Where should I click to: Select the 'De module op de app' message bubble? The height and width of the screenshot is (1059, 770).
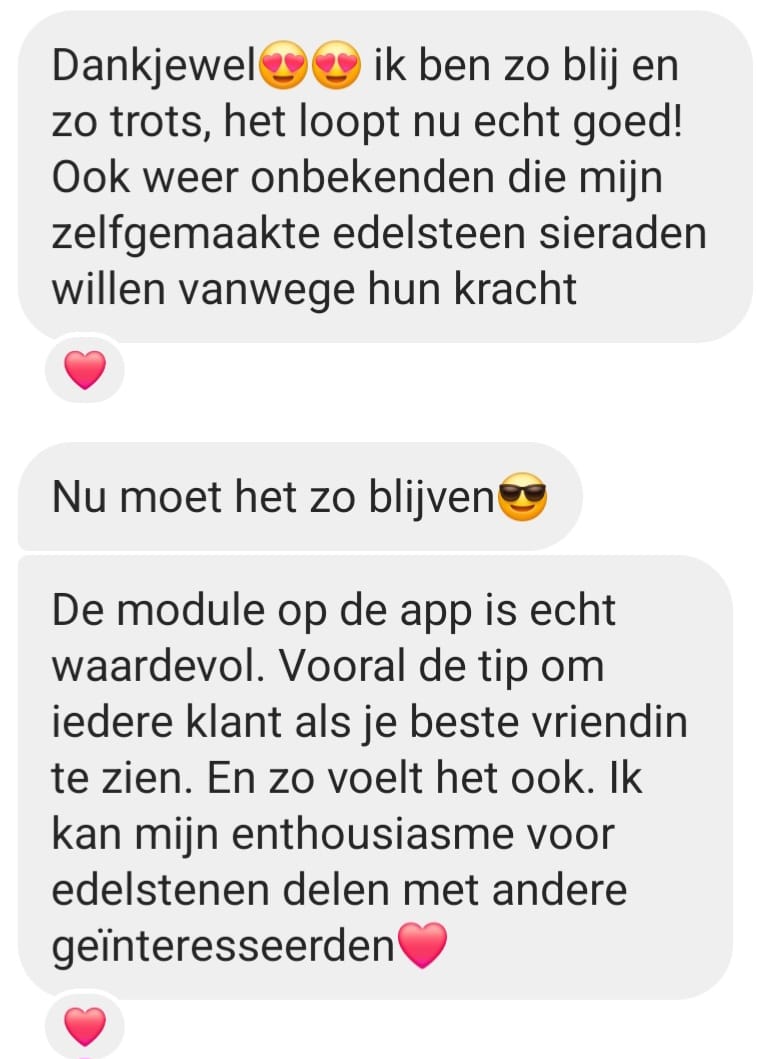coord(376,777)
